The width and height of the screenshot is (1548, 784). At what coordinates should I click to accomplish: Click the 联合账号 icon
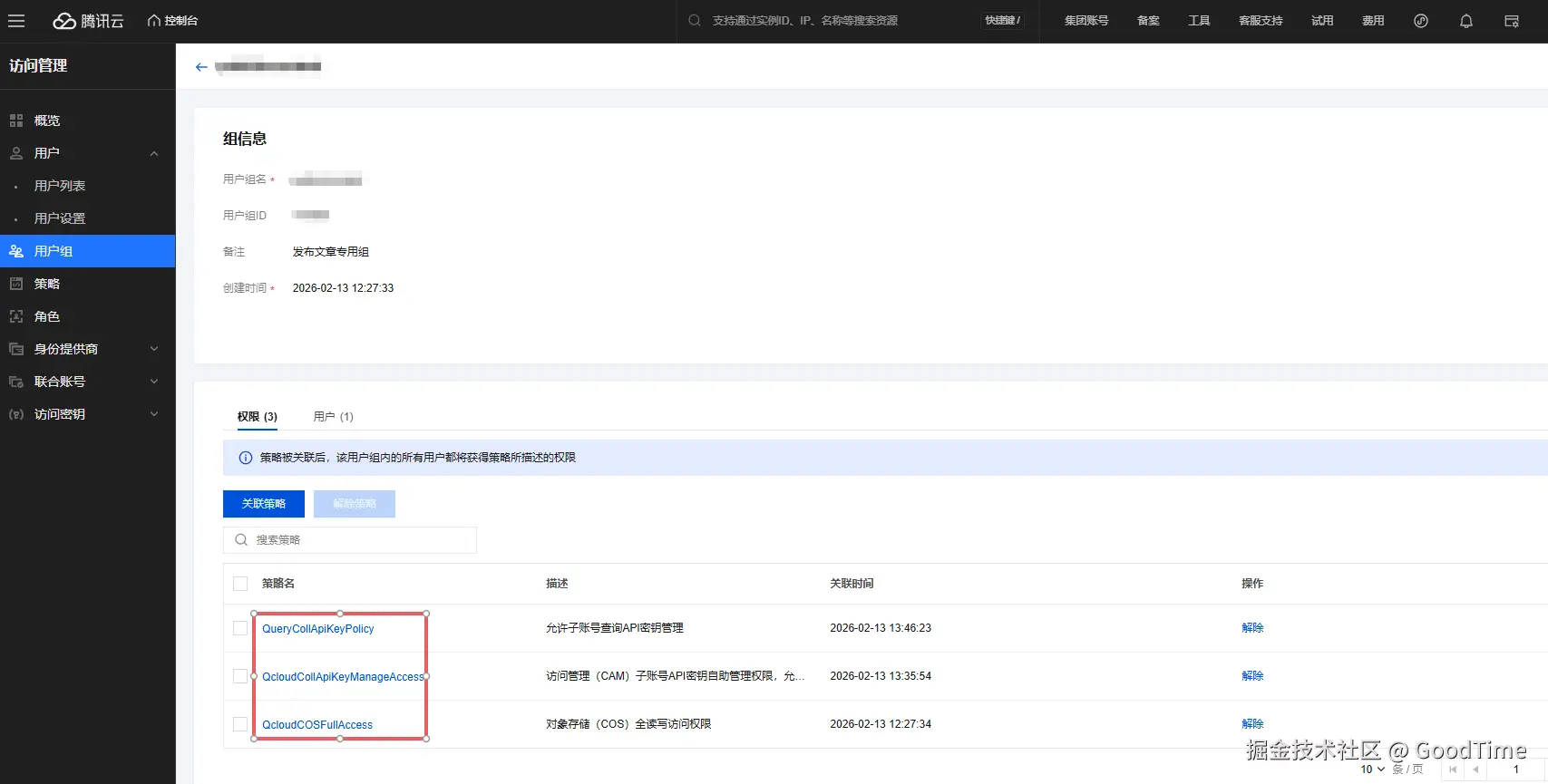[16, 382]
